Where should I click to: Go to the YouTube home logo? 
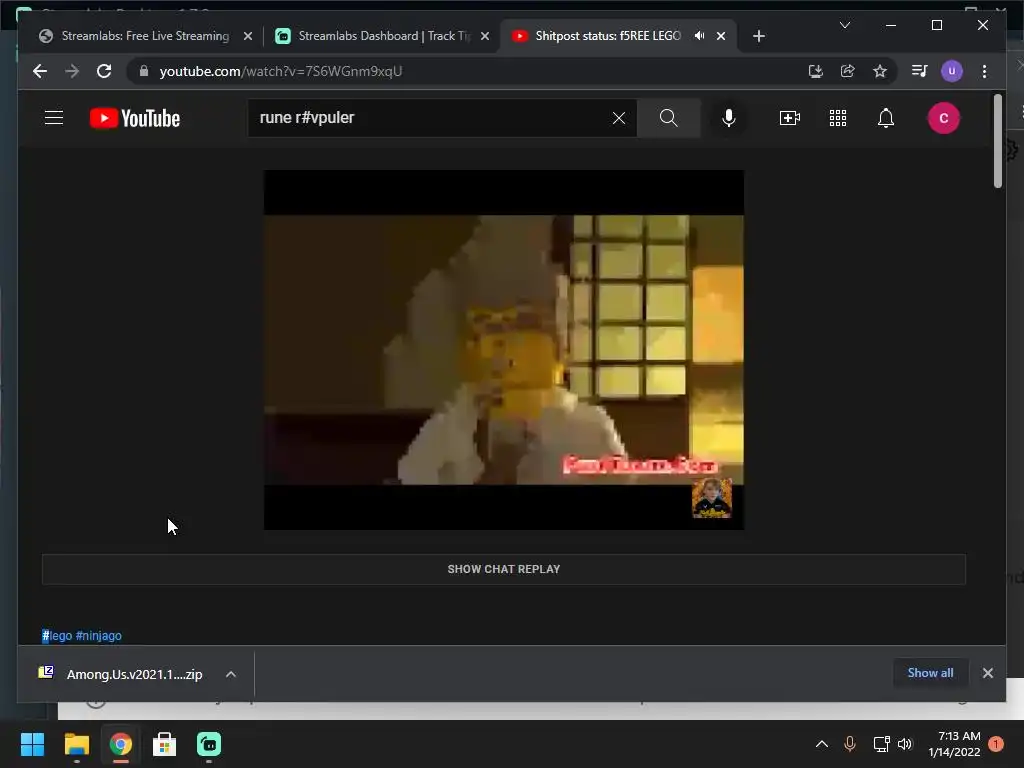[135, 118]
